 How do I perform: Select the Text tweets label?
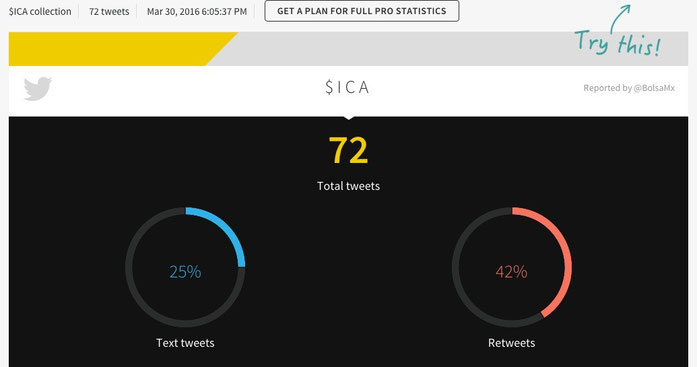point(185,343)
